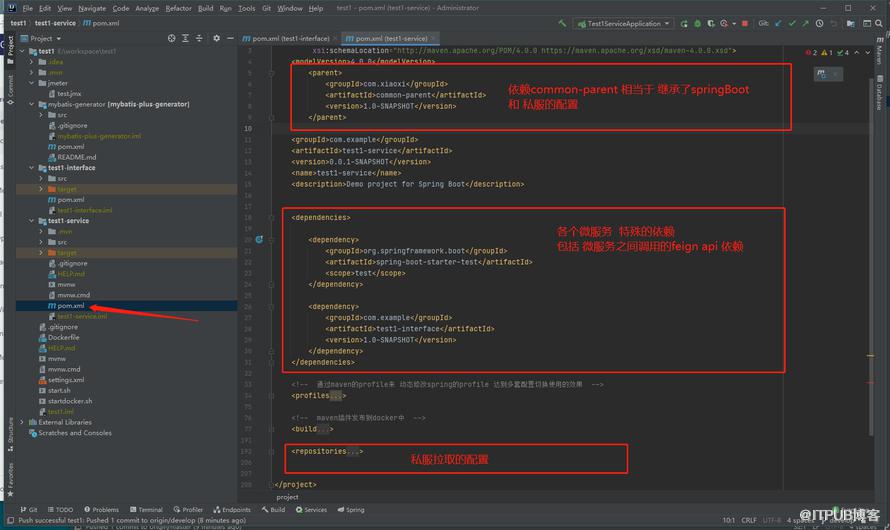Expand the .idea folder
Viewport: 890px width, 530px height.
(32, 62)
